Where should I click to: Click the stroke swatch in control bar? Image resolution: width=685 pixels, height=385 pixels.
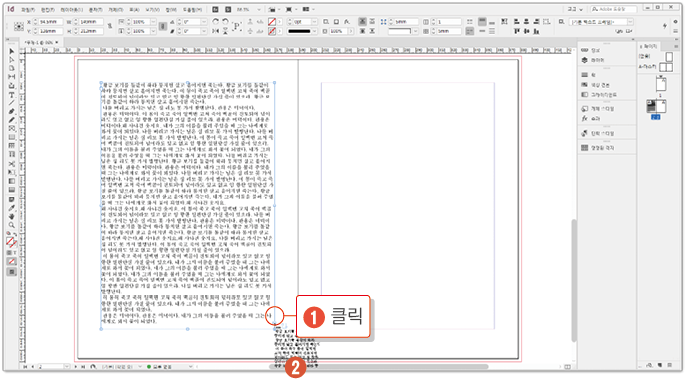(272, 31)
